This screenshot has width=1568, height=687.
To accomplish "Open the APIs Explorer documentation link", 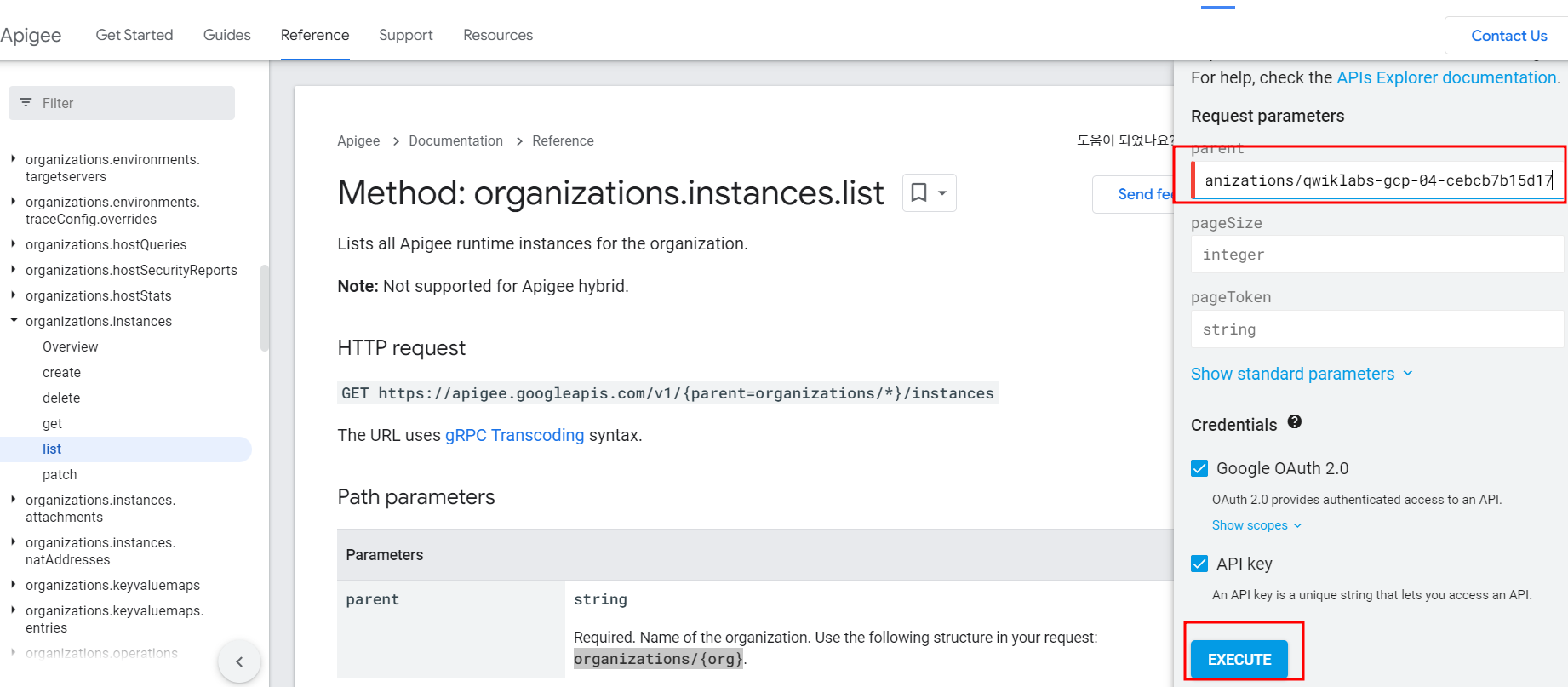I will coord(1446,77).
